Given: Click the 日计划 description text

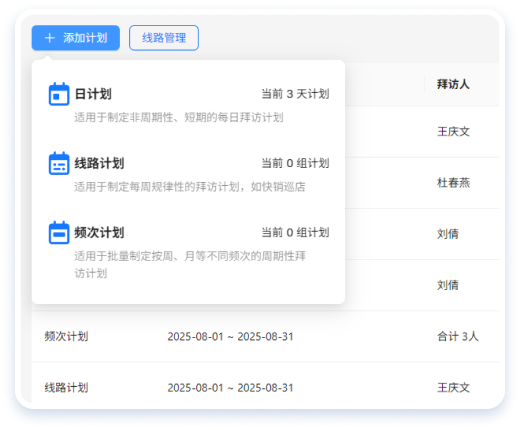Looking at the screenshot, I should click(179, 117).
